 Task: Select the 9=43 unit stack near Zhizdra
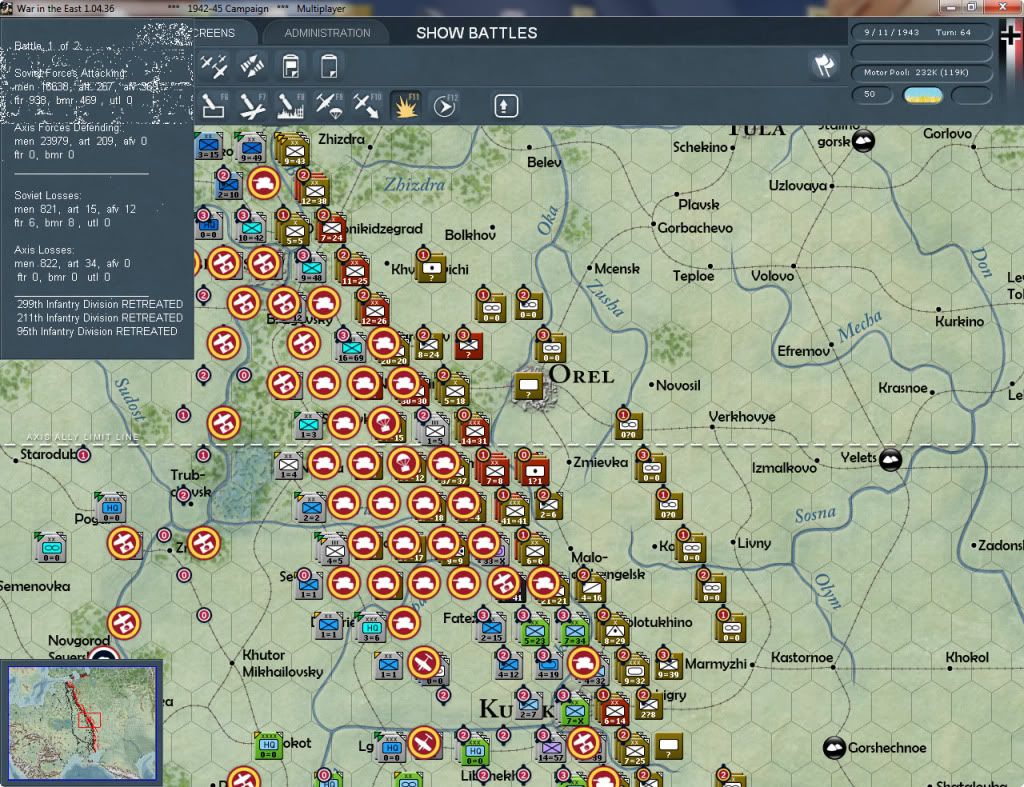(x=293, y=150)
